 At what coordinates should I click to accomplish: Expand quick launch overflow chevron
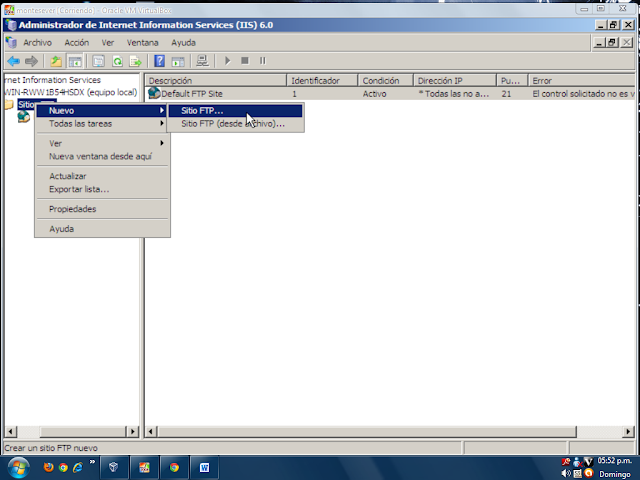(92, 462)
